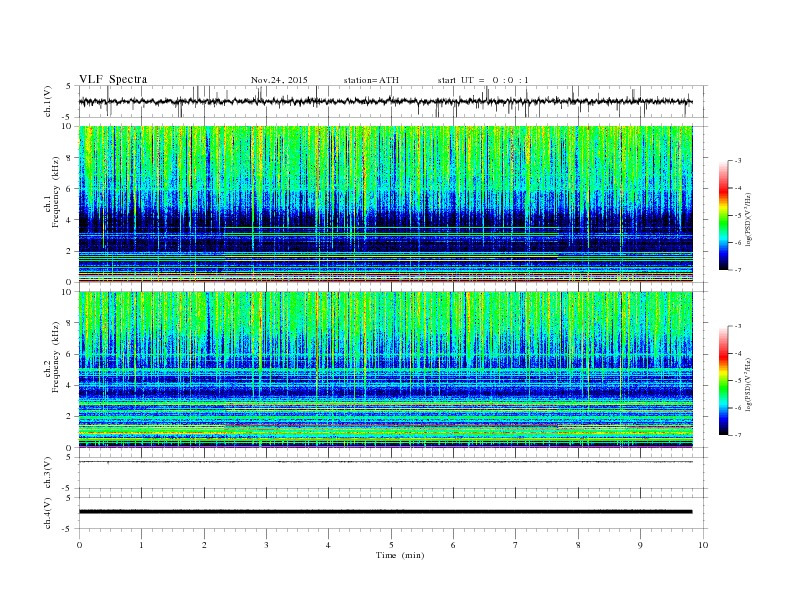Click the "-7" label on ch.2 color bar

tap(738, 435)
